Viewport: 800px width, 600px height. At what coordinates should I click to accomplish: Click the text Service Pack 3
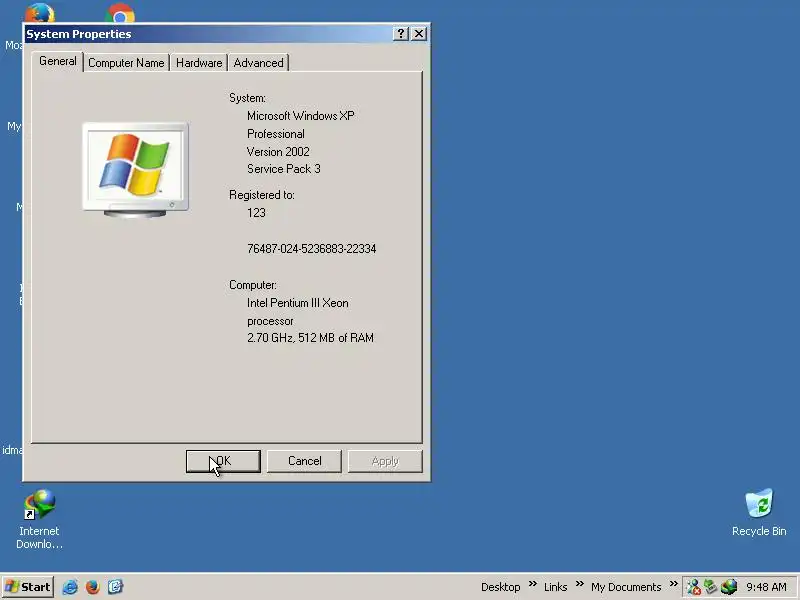click(284, 169)
